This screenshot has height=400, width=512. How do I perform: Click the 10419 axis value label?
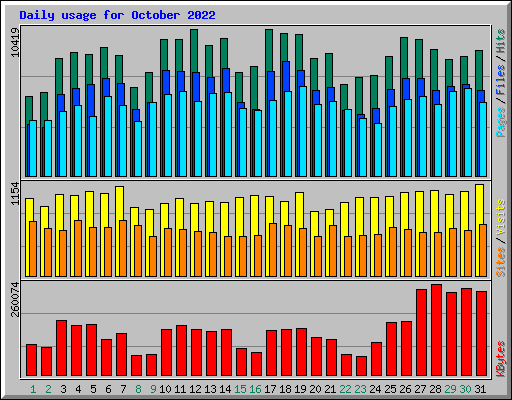[15, 43]
